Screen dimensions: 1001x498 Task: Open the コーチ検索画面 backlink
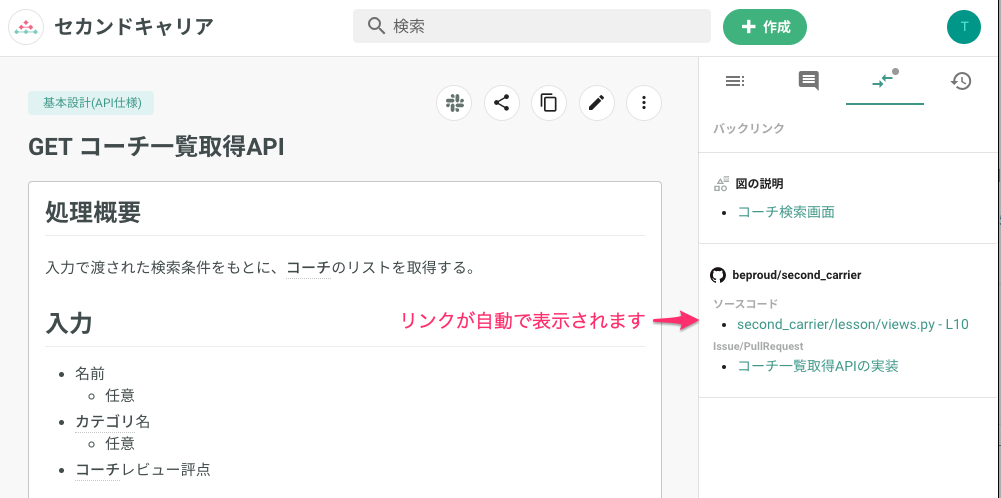[x=786, y=212]
